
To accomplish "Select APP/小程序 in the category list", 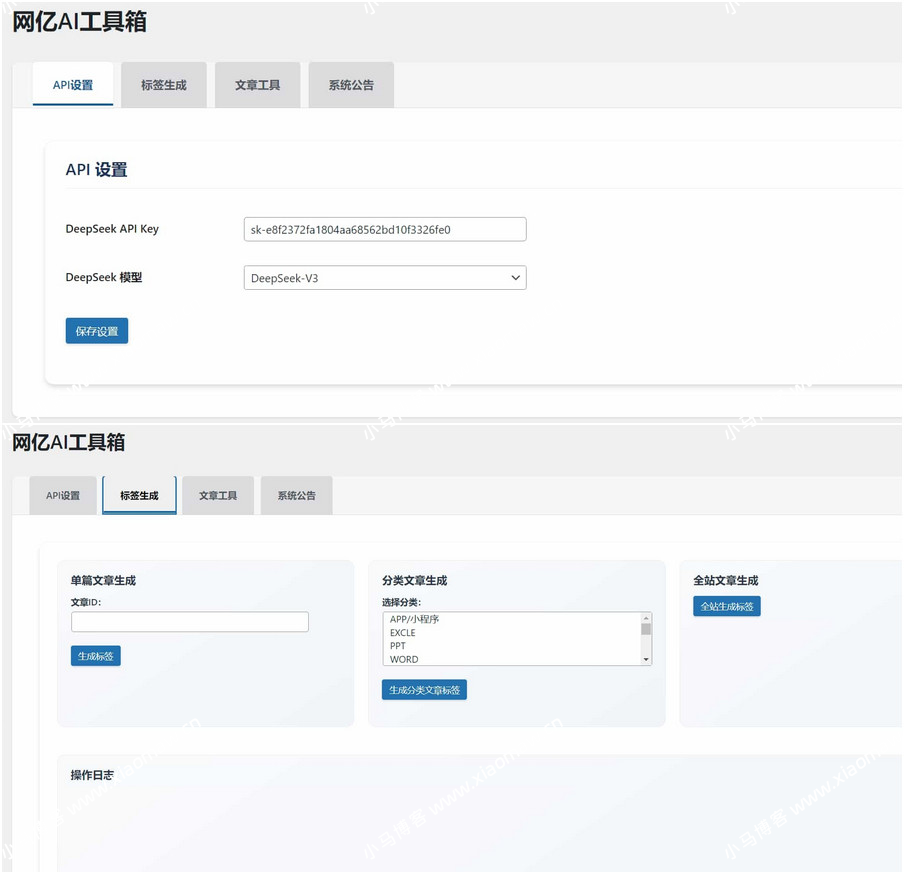I will click(x=414, y=619).
